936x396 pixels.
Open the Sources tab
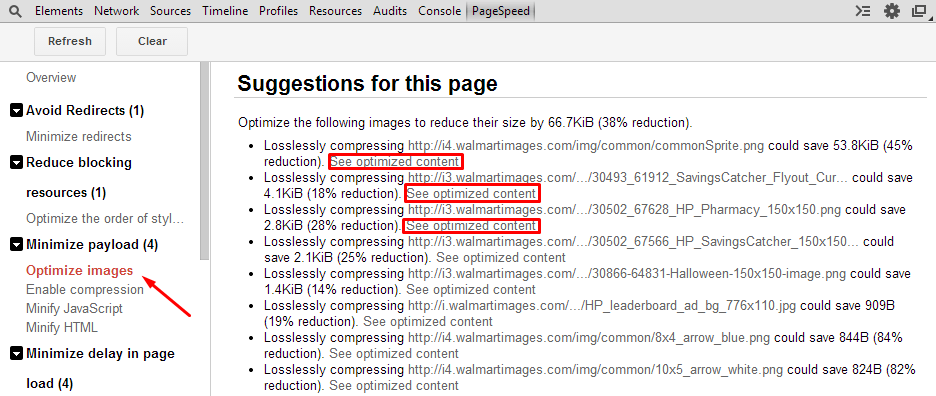point(170,11)
